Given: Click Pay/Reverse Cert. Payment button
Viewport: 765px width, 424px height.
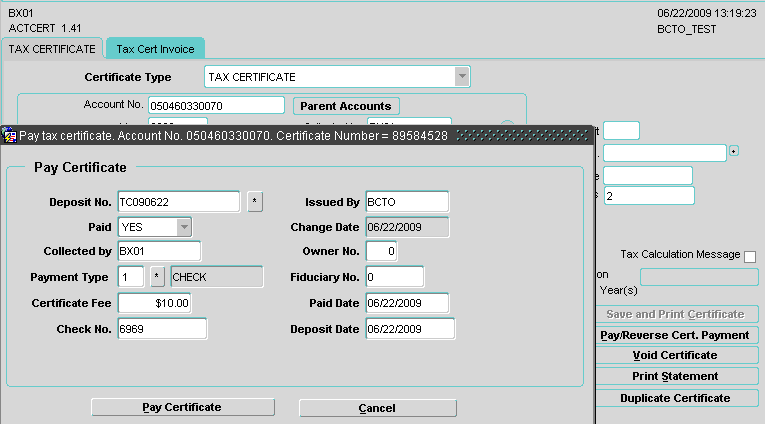Looking at the screenshot, I should coord(675,336).
